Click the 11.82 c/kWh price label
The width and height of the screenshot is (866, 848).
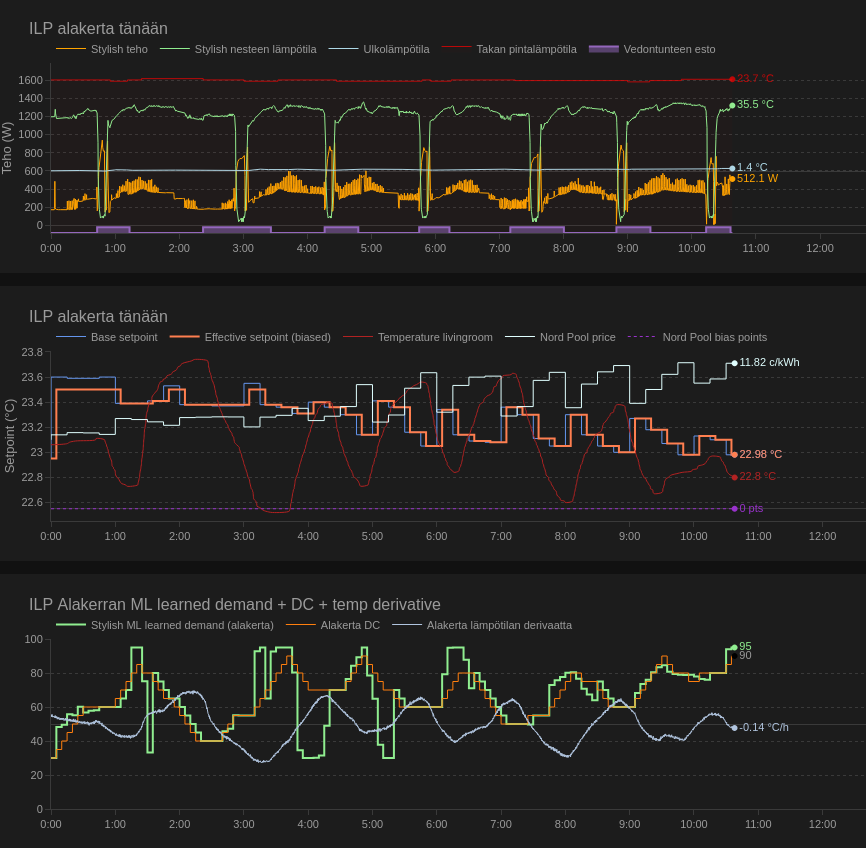(769, 362)
